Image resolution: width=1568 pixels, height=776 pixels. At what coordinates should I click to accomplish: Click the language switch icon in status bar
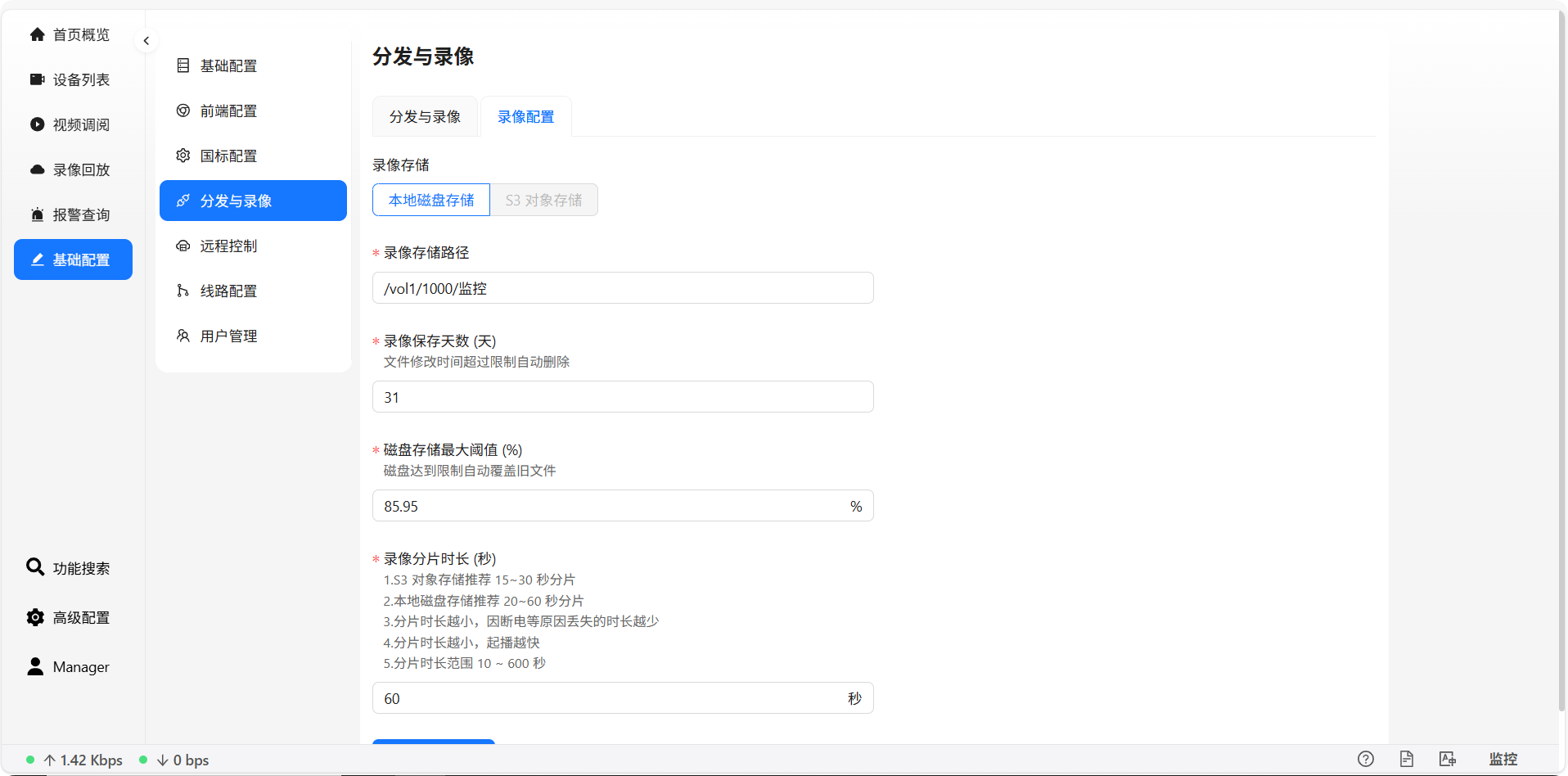[x=1447, y=759]
